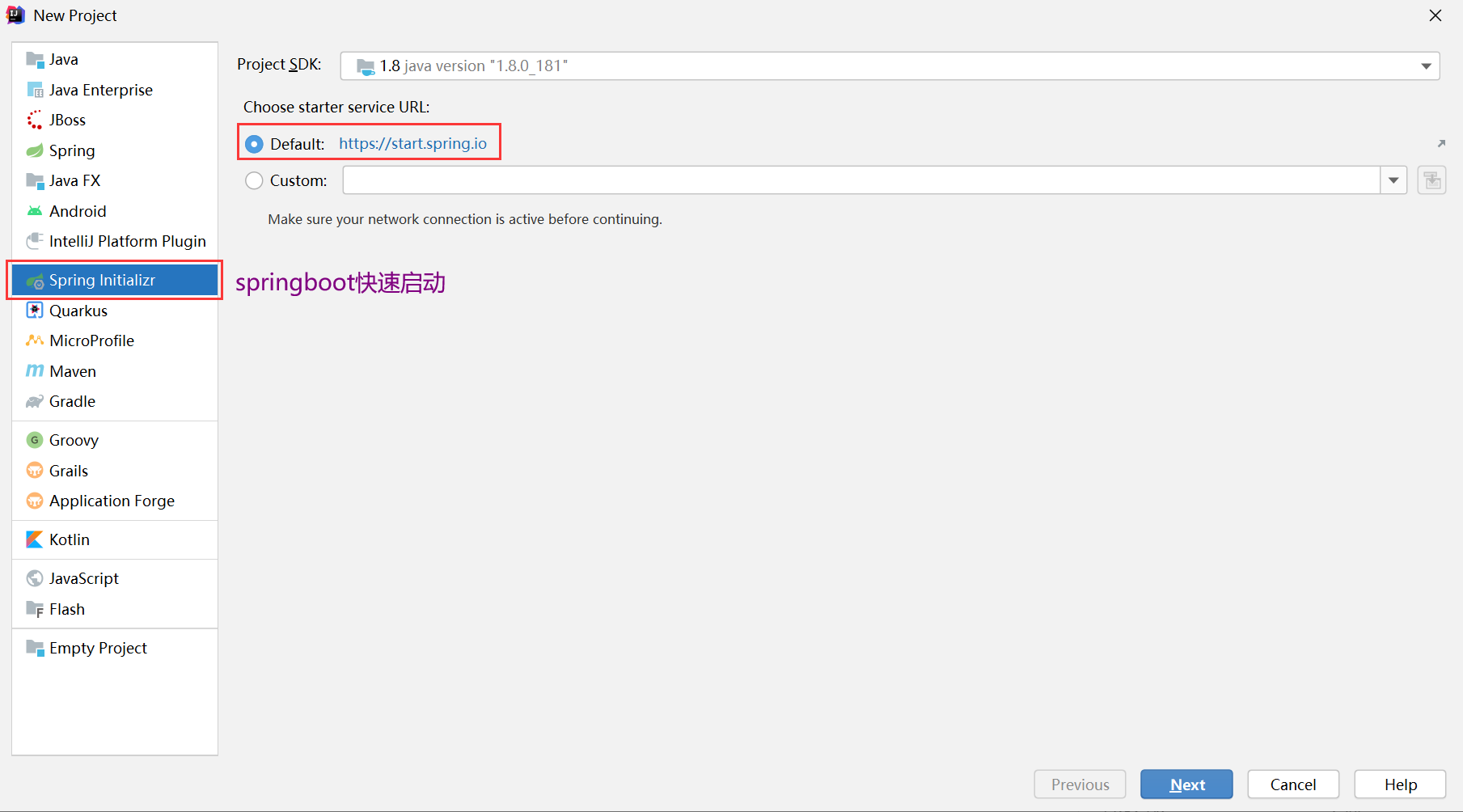Choose Java in the project type list
Viewport: 1463px width, 812px height.
115,59
